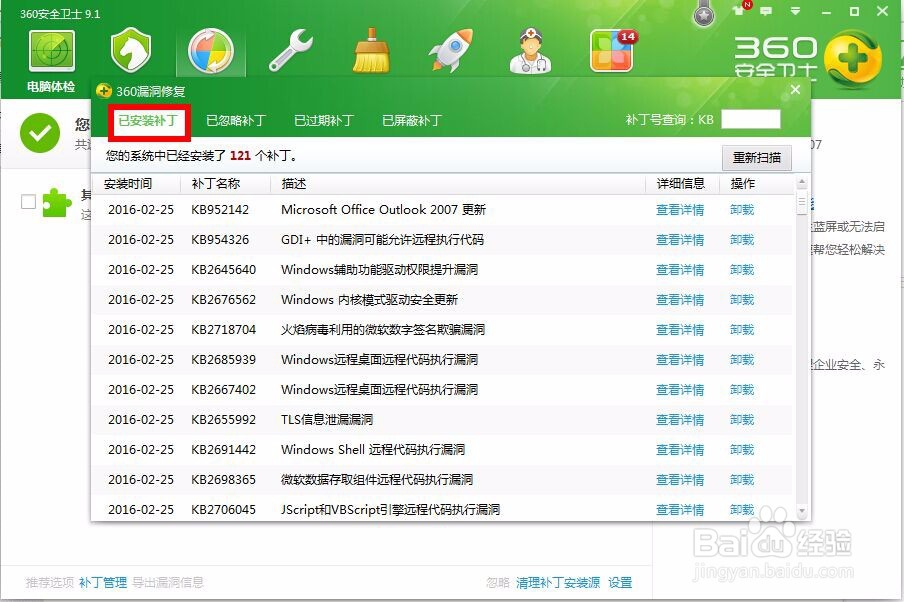904x602 pixels.
Task: View details for KB2667402
Action: tap(680, 390)
